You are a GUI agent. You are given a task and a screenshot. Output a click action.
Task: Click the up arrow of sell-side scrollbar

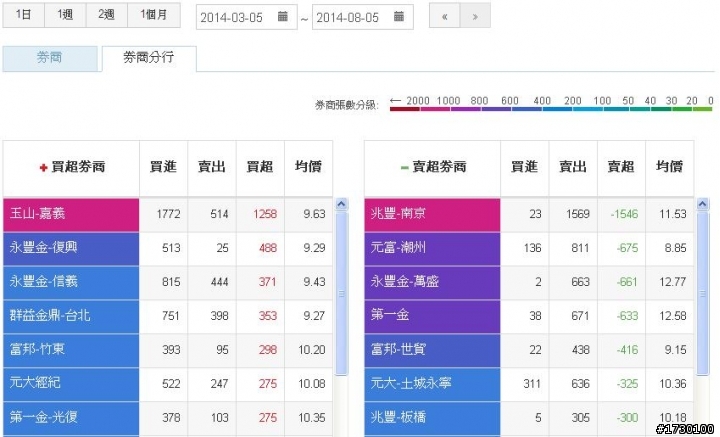703,204
